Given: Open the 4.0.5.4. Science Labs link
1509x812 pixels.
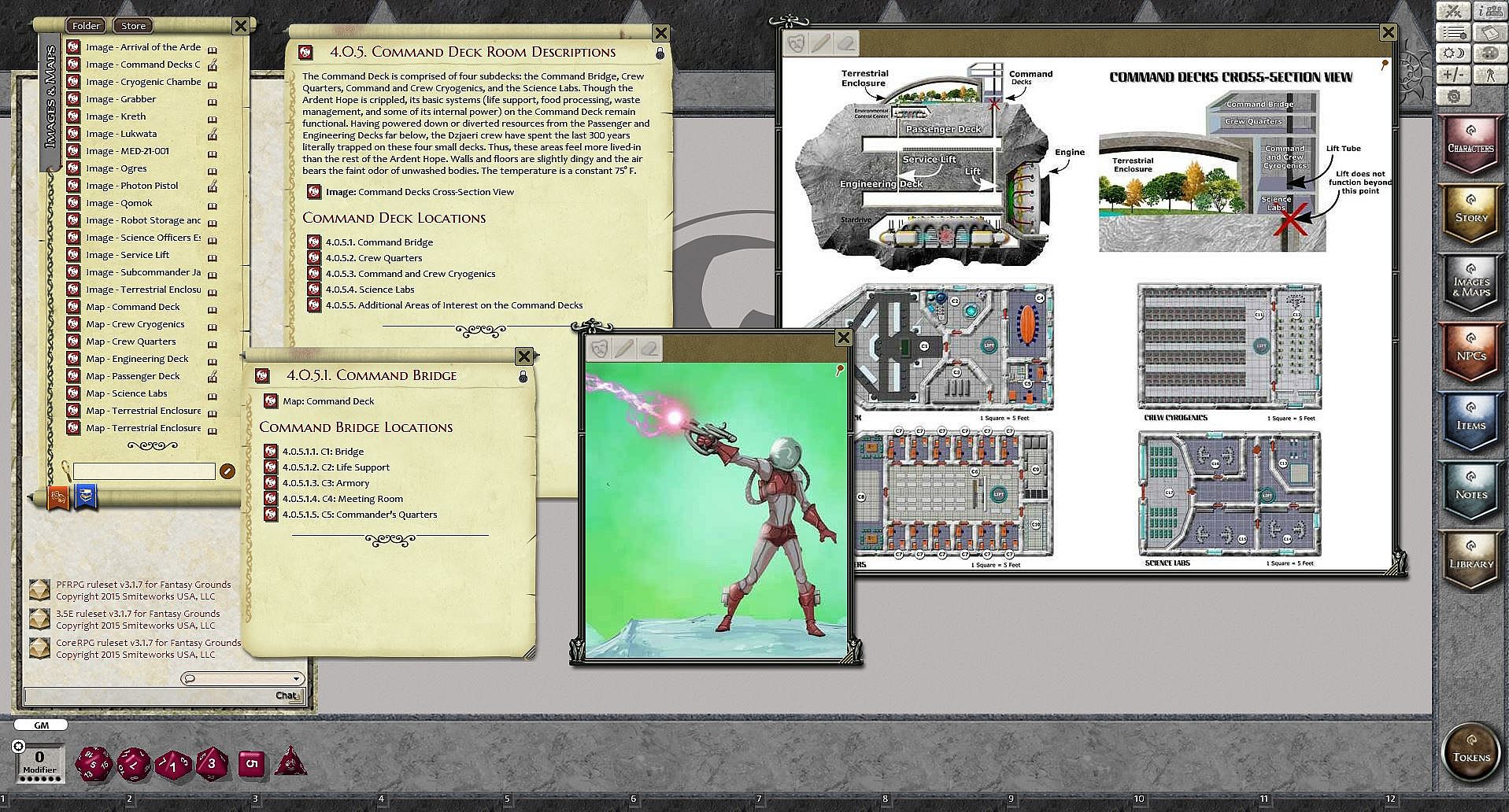Looking at the screenshot, I should tap(370, 290).
